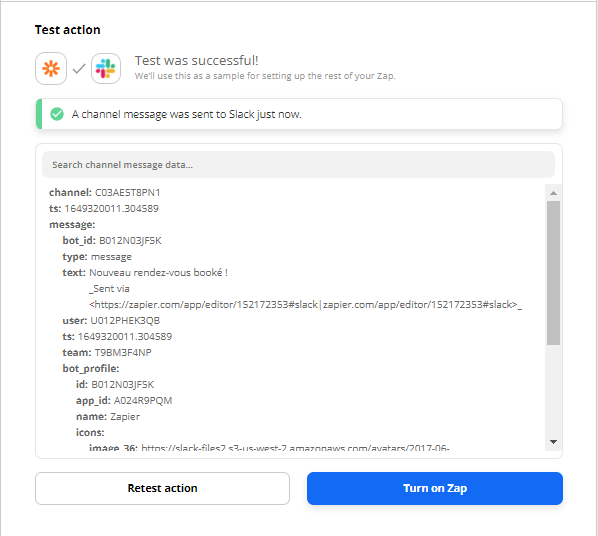Select the icons key row
This screenshot has width=598, height=536.
click(90, 433)
